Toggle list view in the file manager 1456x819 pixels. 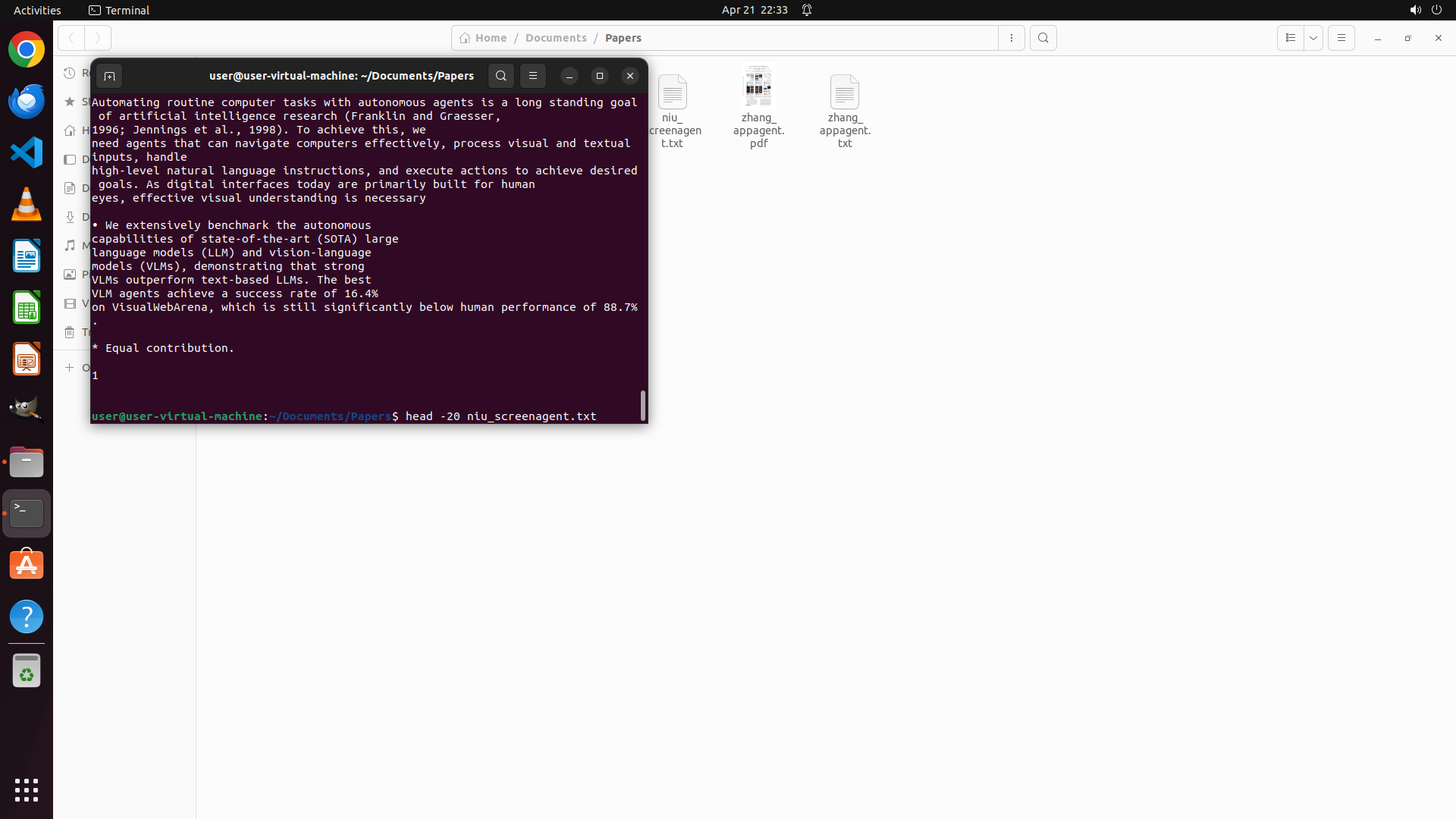coord(1290,38)
